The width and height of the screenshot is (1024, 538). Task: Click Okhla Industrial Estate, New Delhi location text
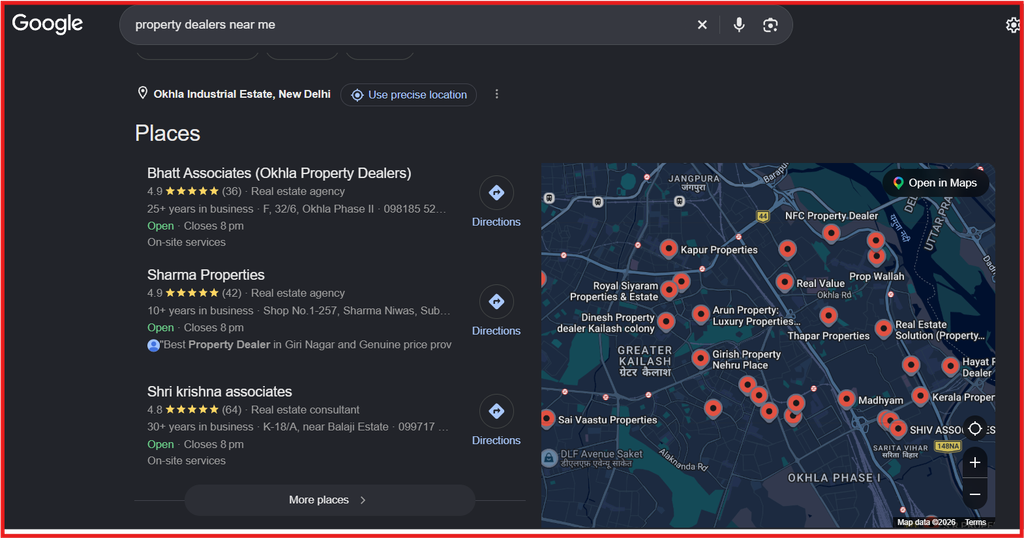click(242, 94)
